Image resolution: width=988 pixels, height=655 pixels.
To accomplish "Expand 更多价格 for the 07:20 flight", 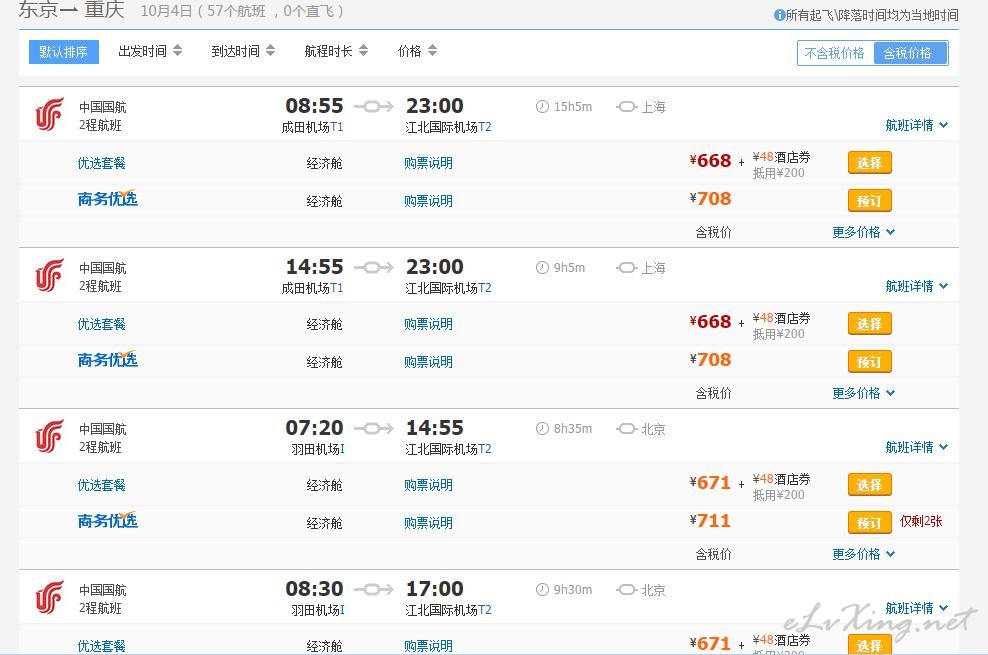I will pos(863,554).
